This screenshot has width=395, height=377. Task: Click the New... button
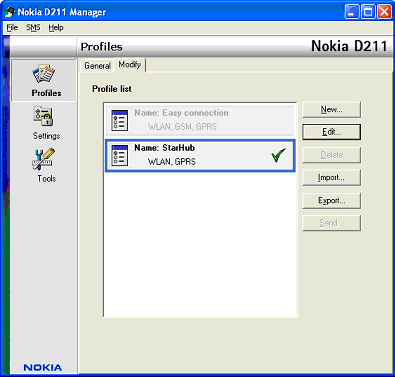(331, 110)
